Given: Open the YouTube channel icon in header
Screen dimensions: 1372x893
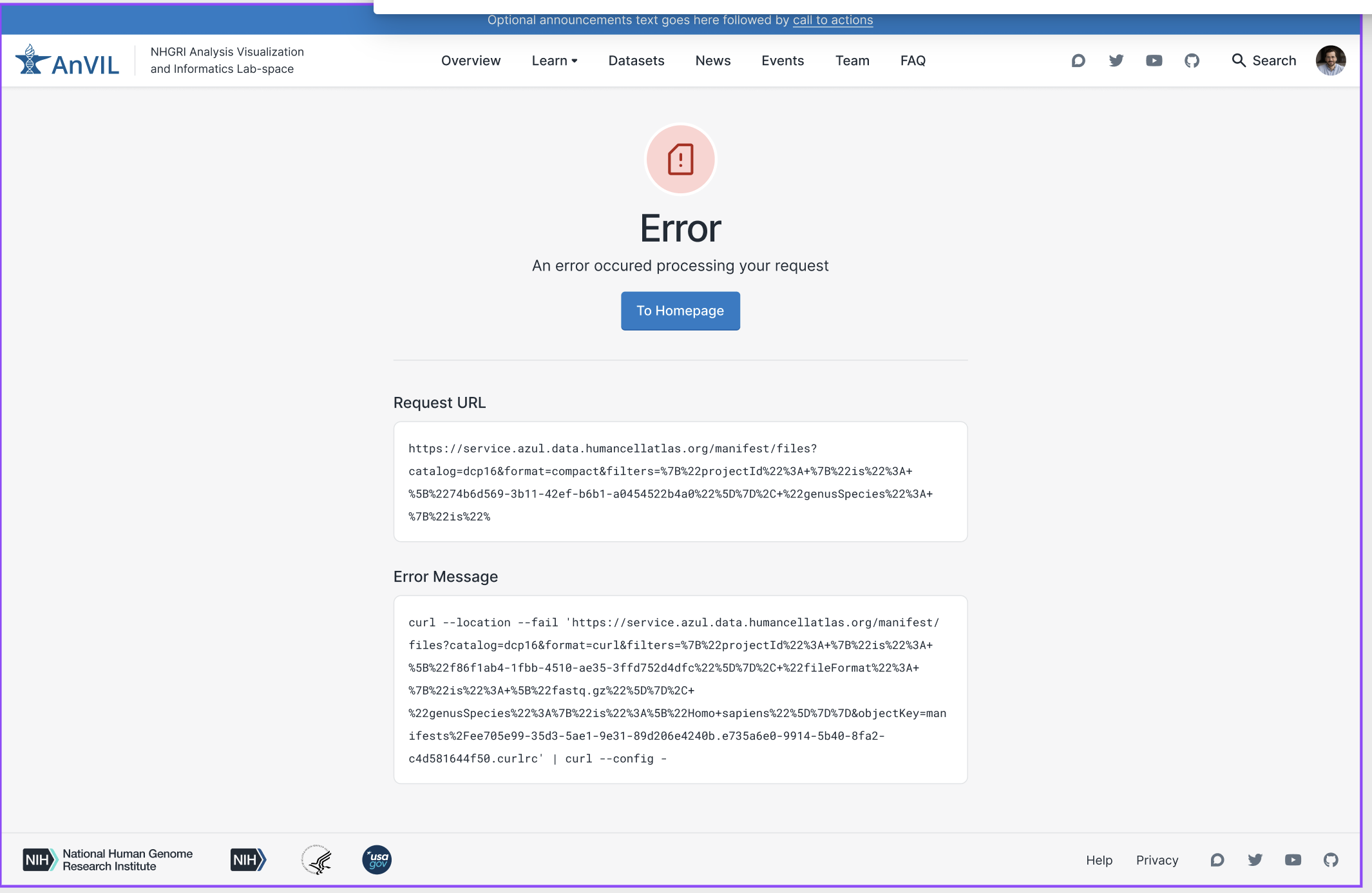Looking at the screenshot, I should [x=1154, y=60].
